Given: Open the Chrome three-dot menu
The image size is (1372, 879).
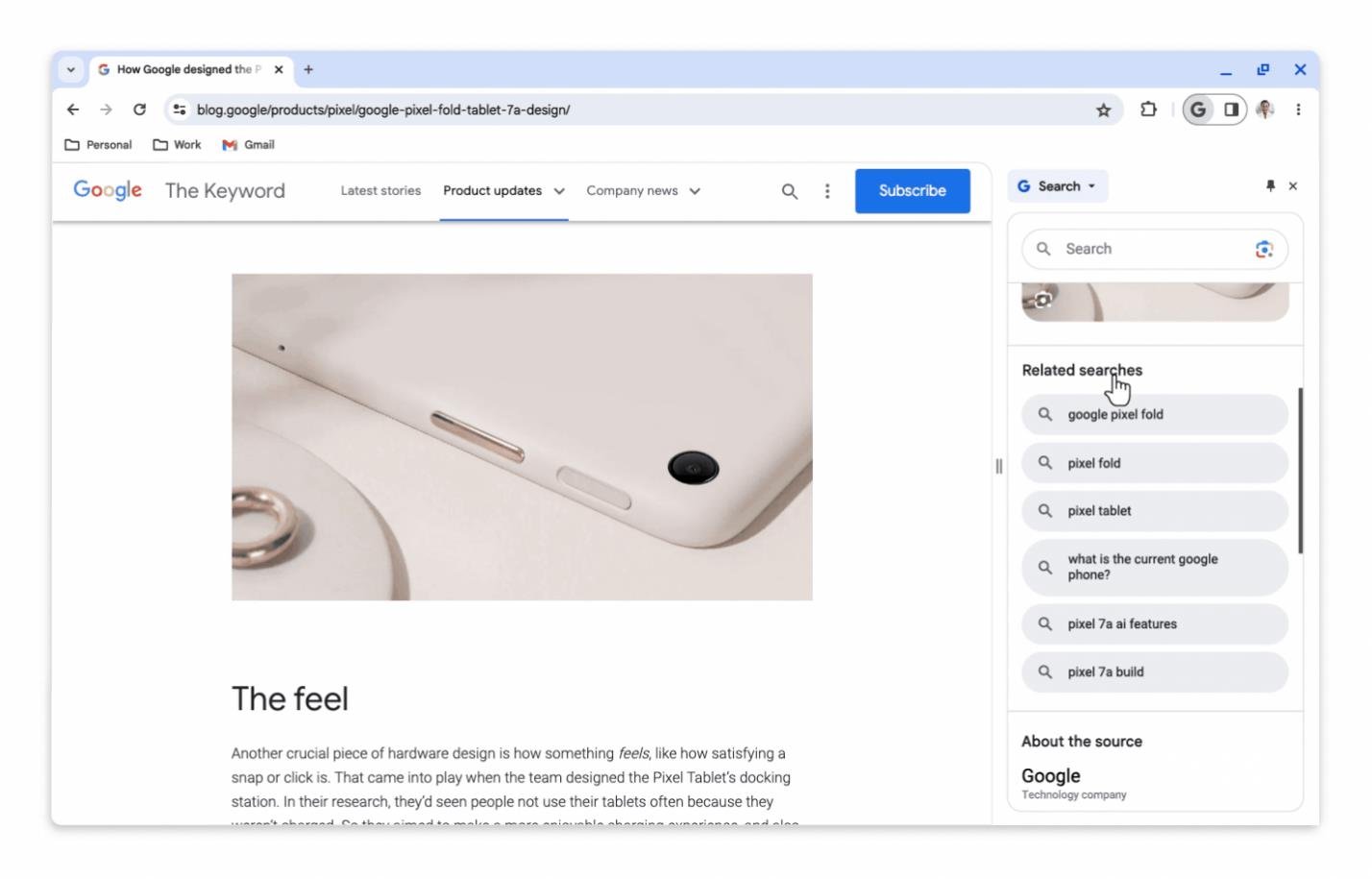Looking at the screenshot, I should click(x=1298, y=110).
